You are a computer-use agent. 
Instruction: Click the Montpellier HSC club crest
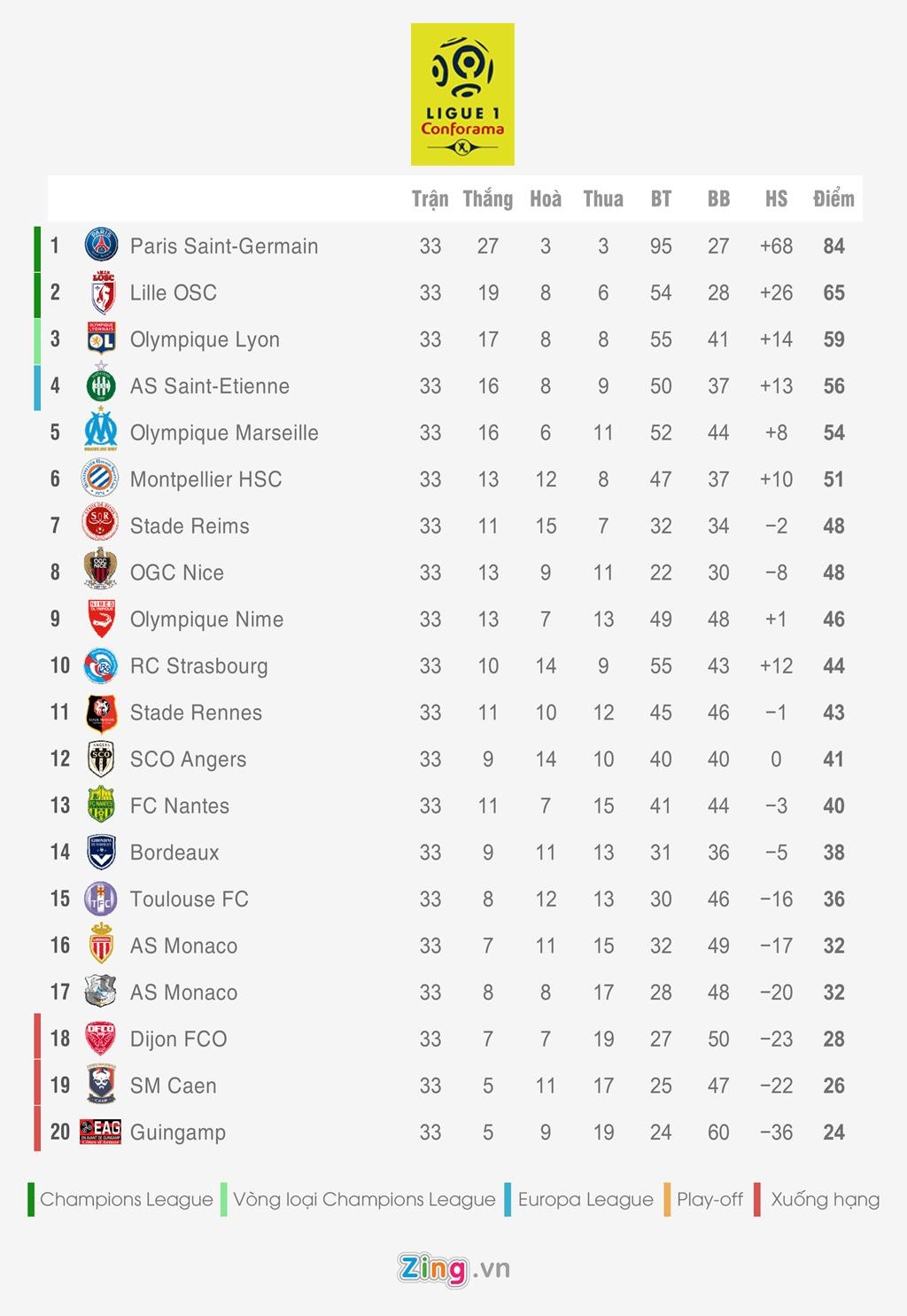101,479
